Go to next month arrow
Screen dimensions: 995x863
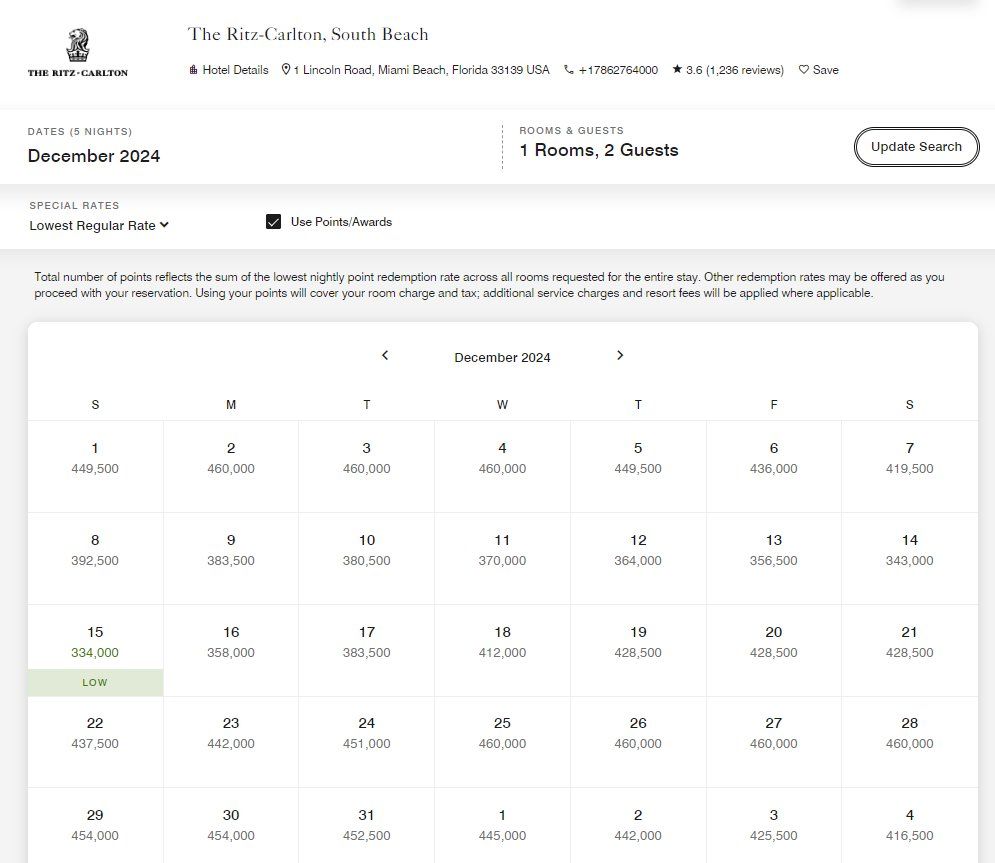point(620,355)
